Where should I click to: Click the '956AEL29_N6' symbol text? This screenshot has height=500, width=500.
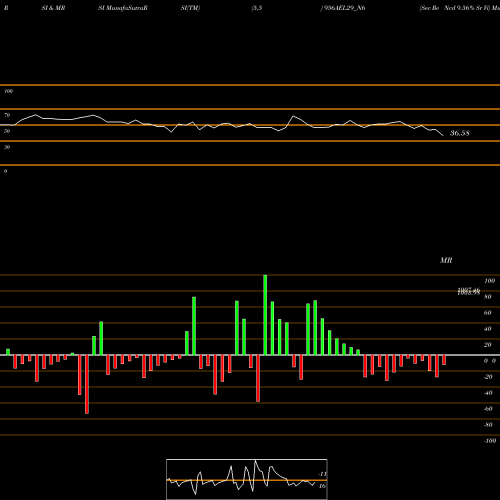point(344,8)
